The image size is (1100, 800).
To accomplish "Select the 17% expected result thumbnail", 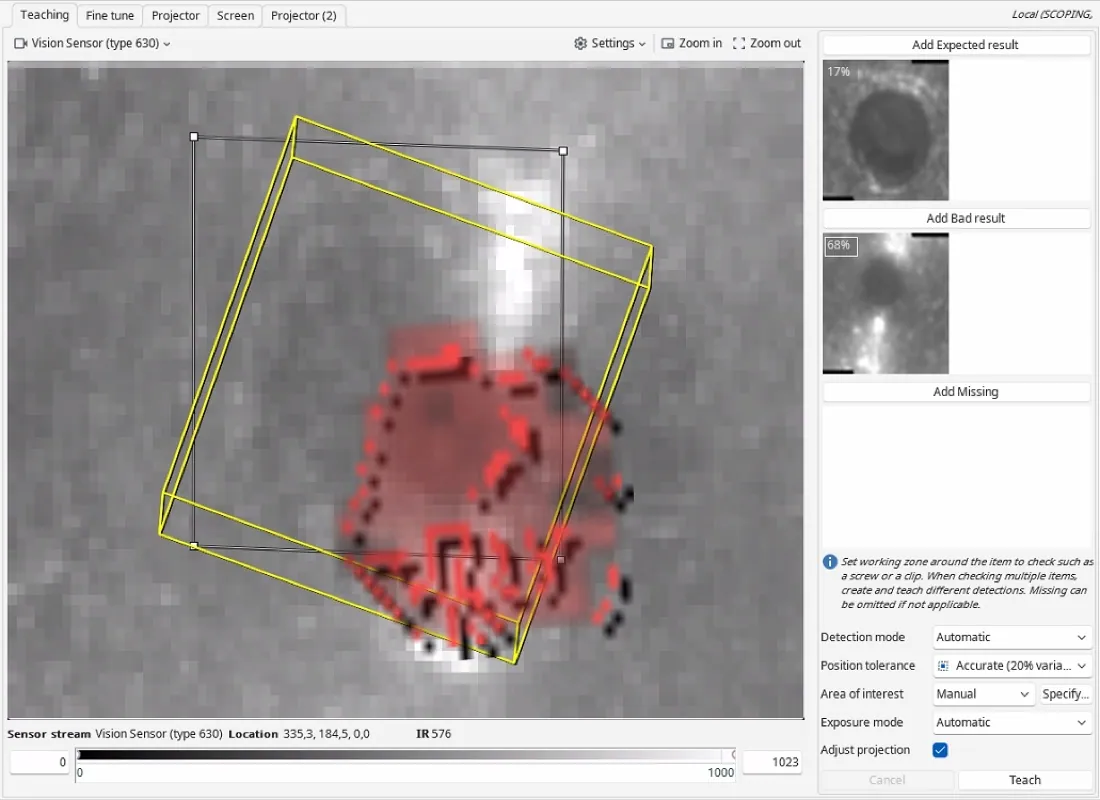I will tap(885, 131).
